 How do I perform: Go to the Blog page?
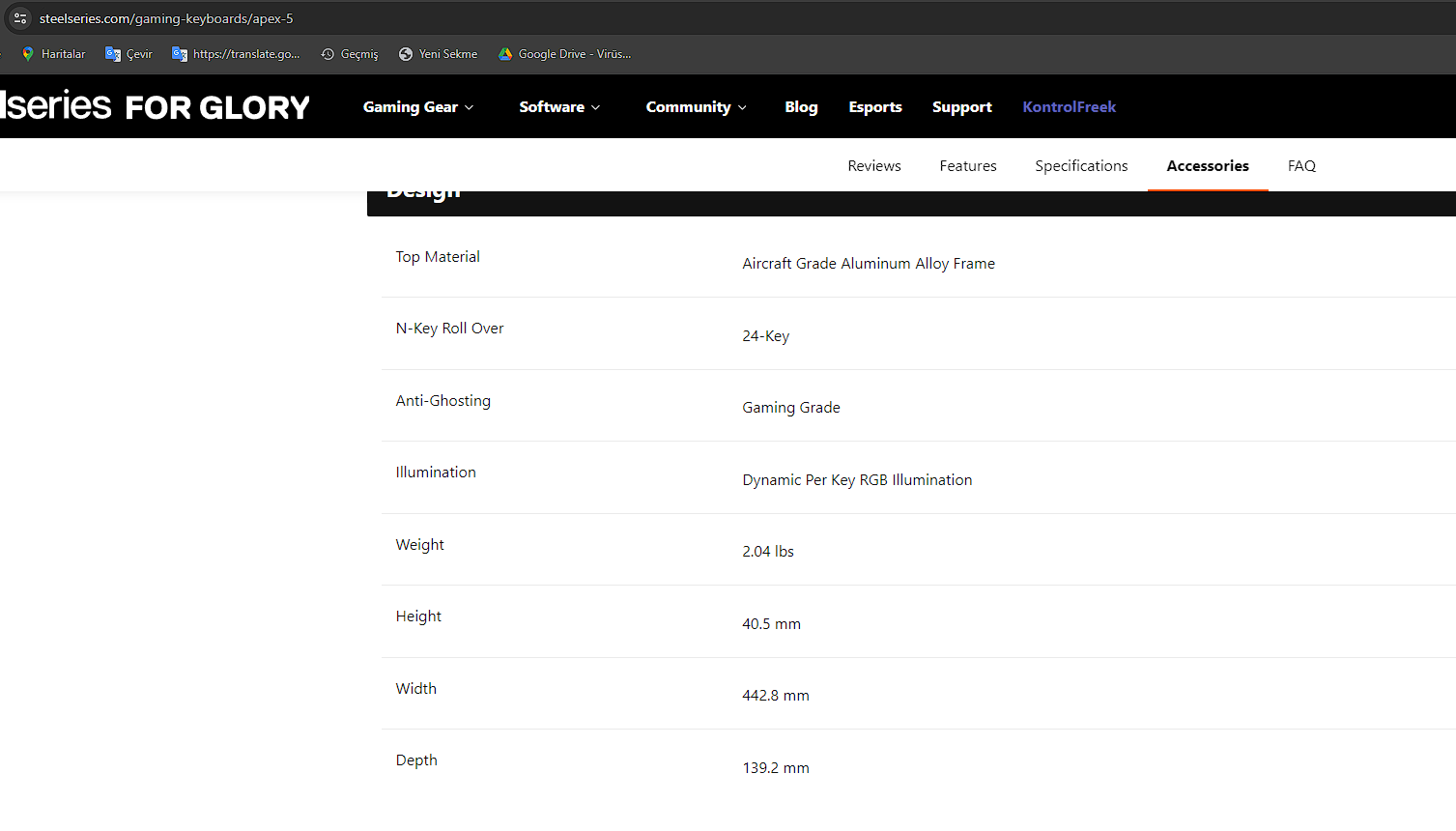pyautogui.click(x=801, y=107)
